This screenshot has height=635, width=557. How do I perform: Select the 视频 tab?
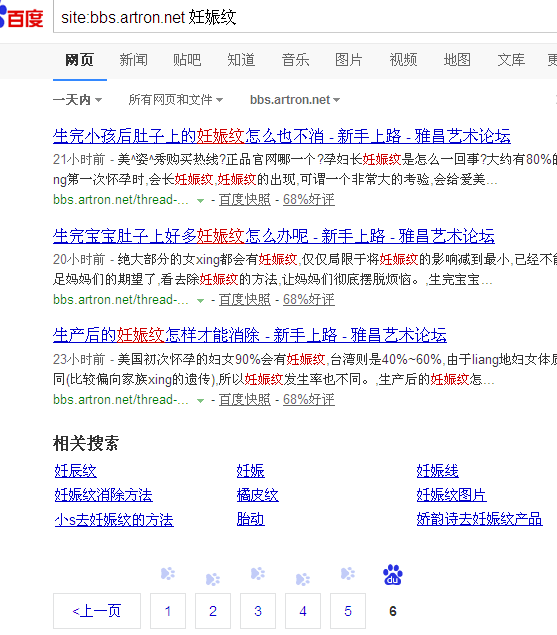403,60
